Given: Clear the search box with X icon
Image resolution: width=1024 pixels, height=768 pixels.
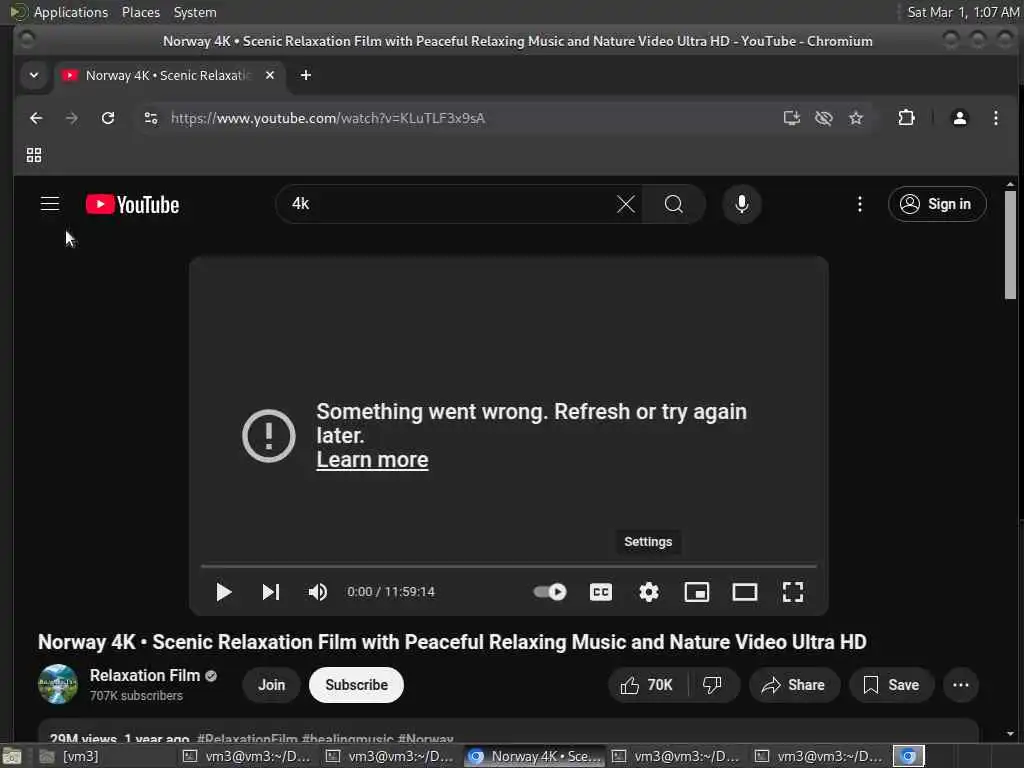Looking at the screenshot, I should pos(626,204).
